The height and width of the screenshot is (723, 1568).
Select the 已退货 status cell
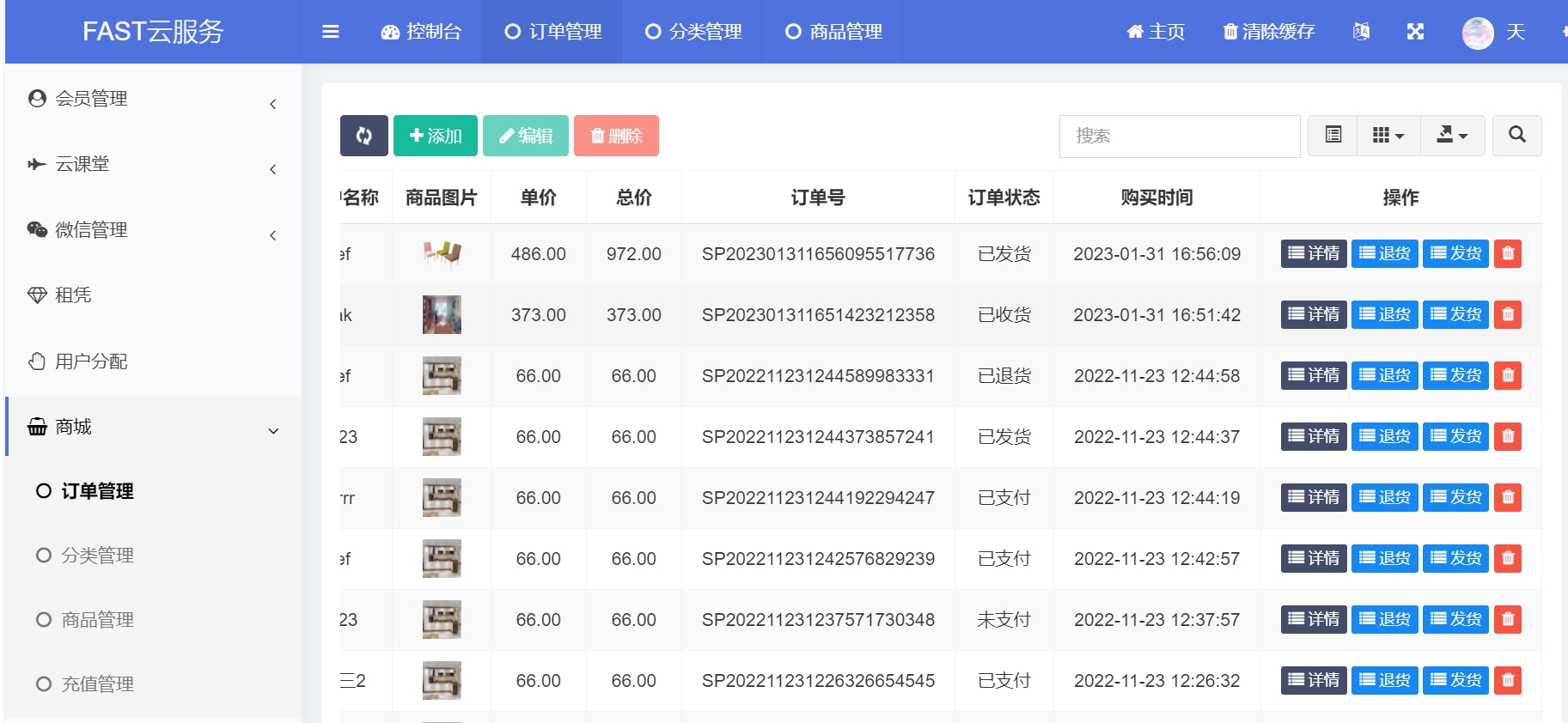pyautogui.click(x=1004, y=376)
